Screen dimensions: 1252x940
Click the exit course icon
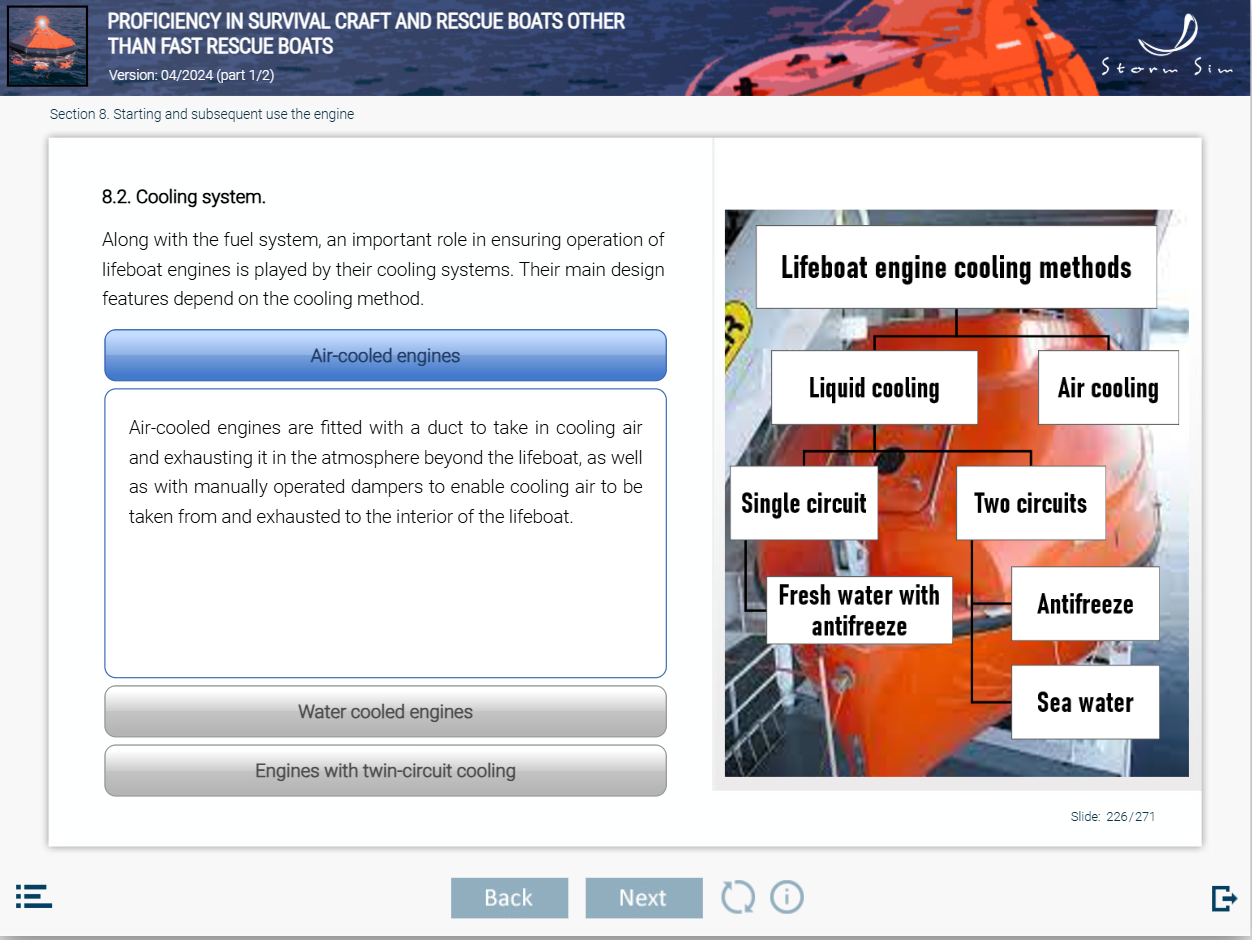point(1224,898)
